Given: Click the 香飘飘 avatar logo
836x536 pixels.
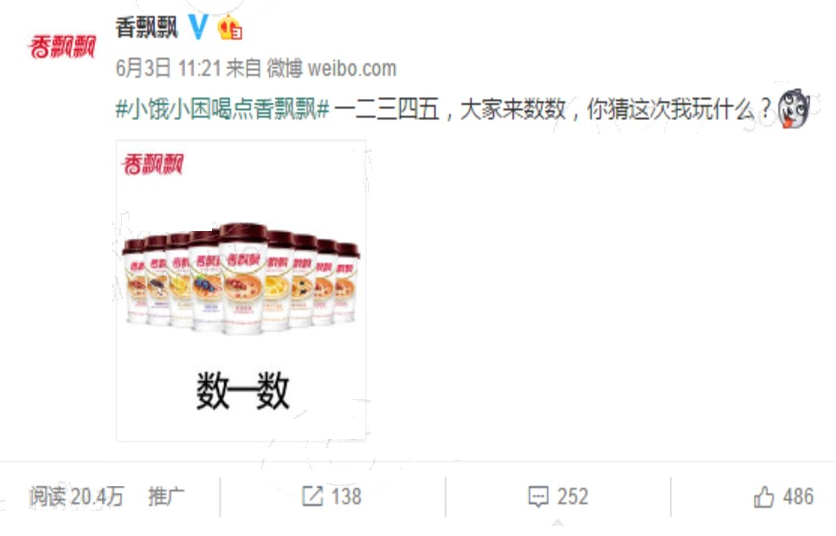Looking at the screenshot, I should 62,47.
